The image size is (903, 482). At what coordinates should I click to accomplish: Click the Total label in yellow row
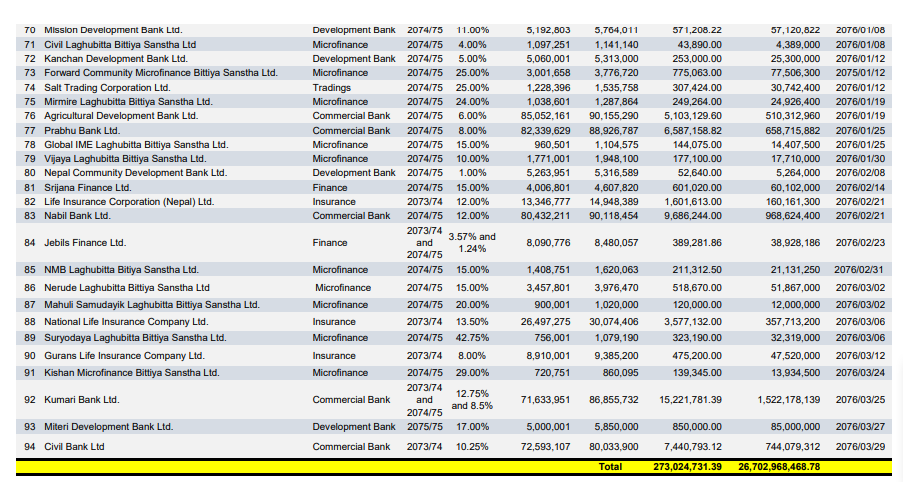coord(610,467)
